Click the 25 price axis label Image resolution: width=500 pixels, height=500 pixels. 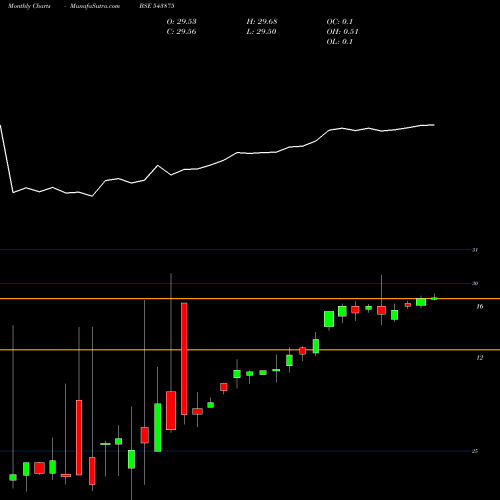(x=475, y=451)
